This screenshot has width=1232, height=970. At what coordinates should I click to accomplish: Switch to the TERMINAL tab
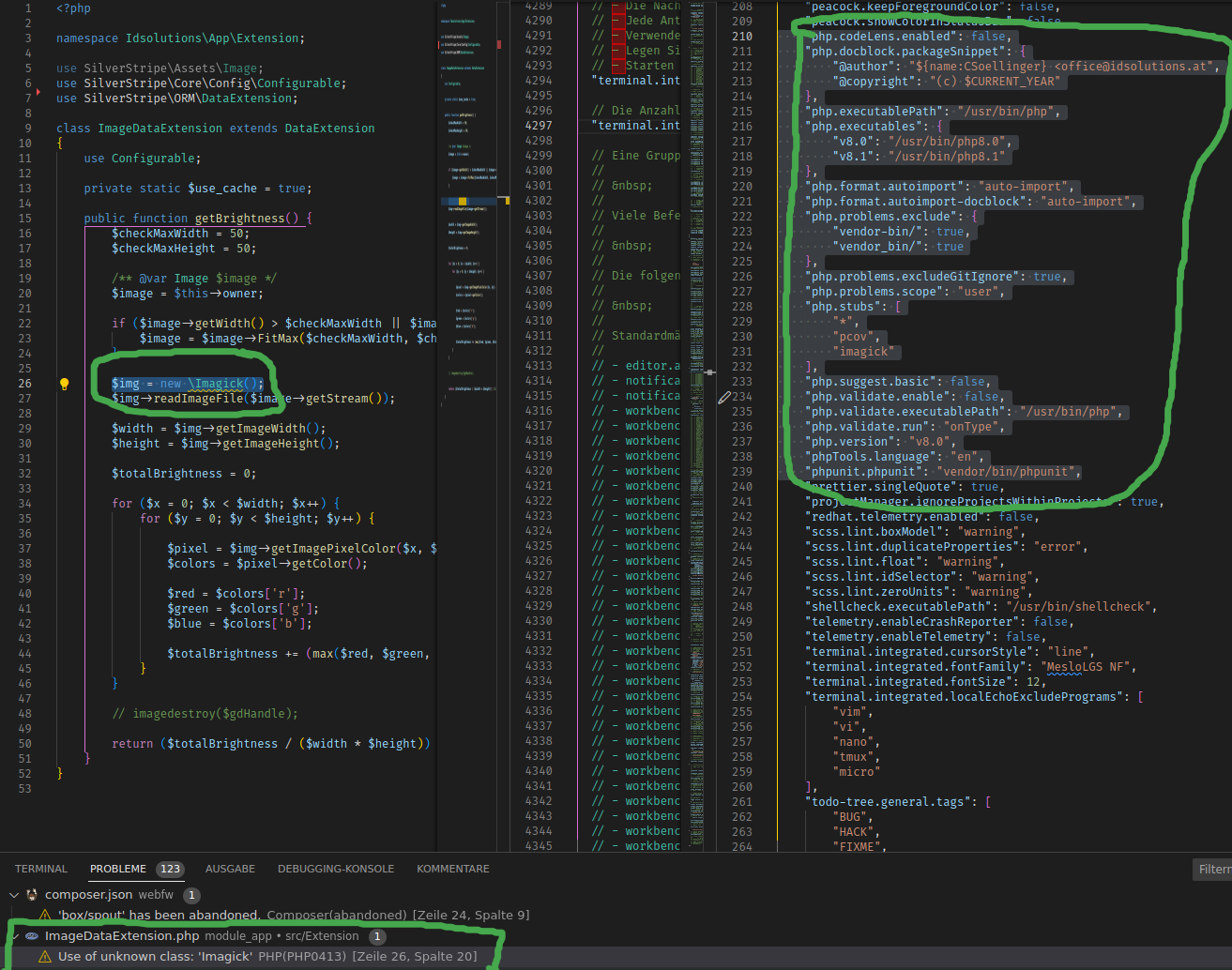[x=41, y=869]
